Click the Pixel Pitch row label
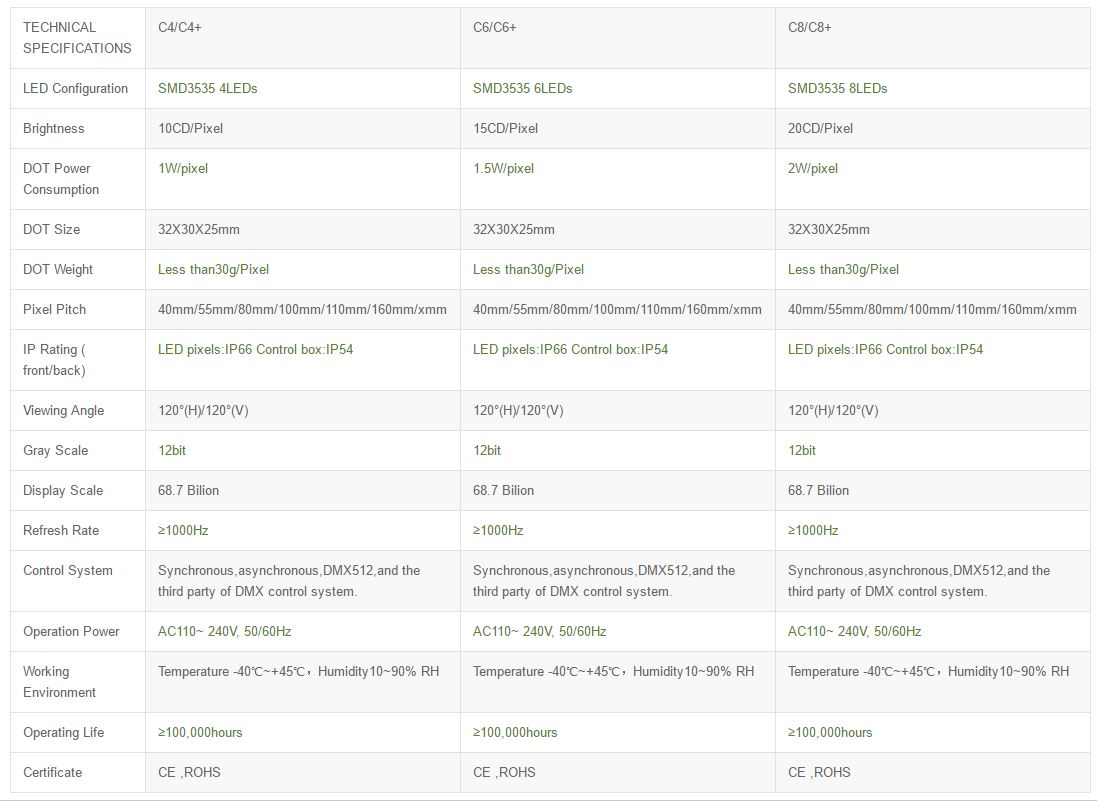 (55, 309)
